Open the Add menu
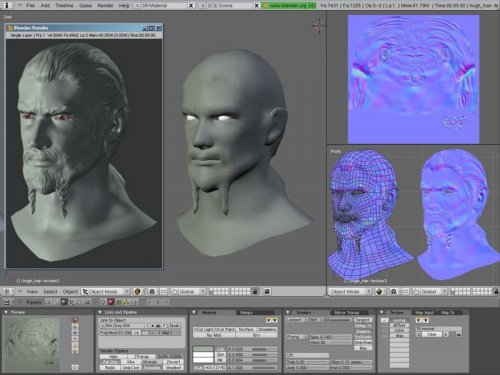Viewport: 500px width, 375px height. tap(45, 6)
